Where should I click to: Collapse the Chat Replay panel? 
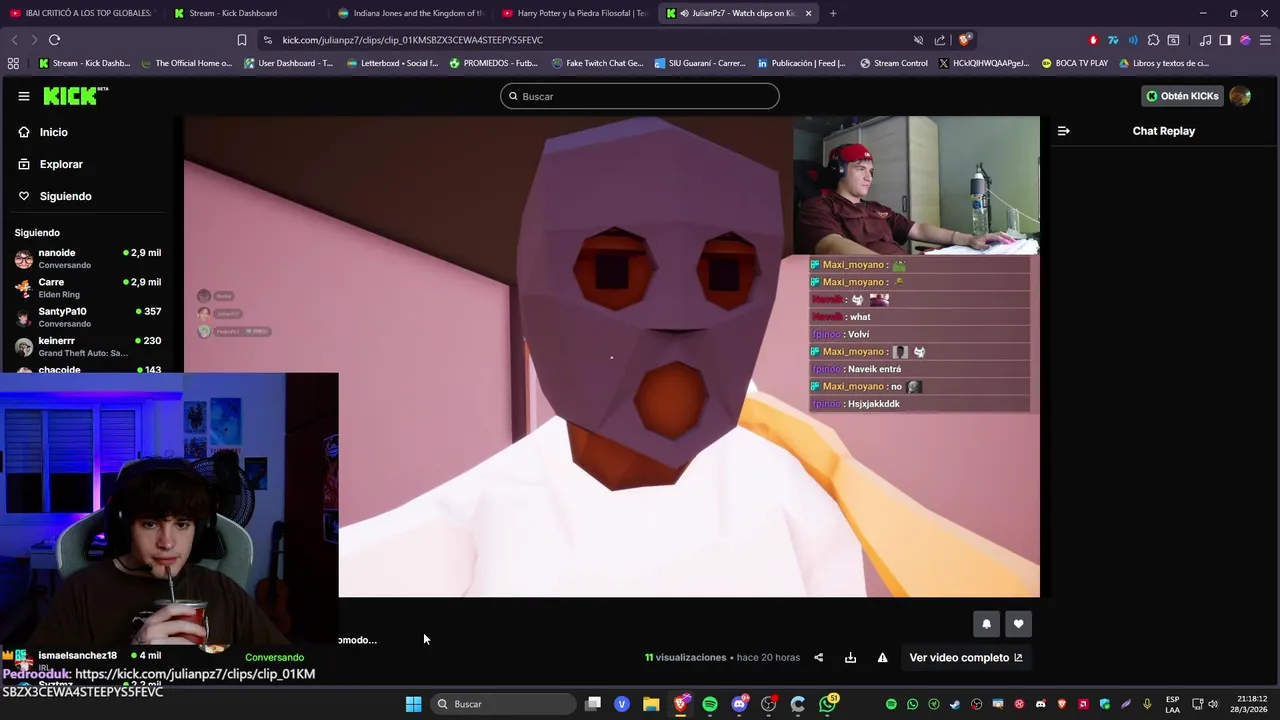pos(1063,131)
